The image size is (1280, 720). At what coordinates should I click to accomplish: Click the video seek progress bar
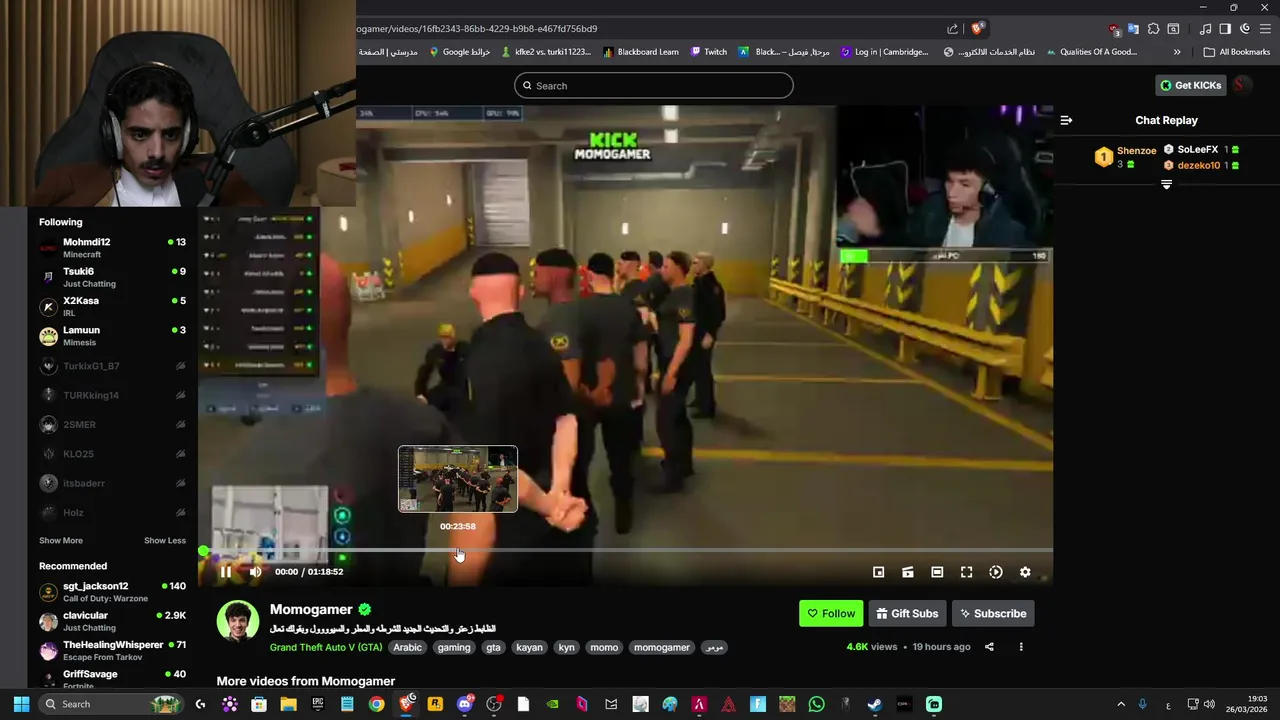point(628,550)
